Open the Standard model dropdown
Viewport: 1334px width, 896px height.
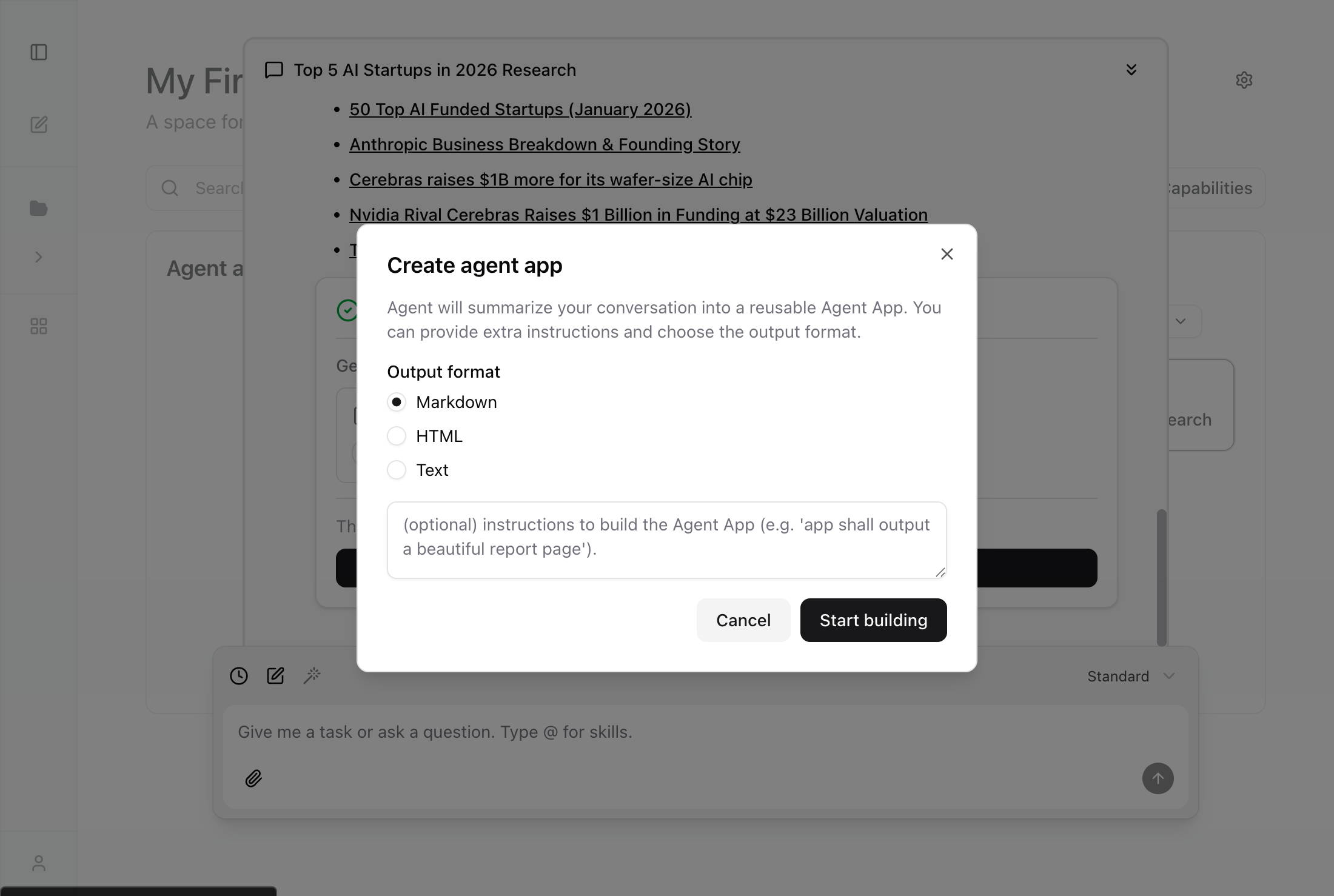tap(1130, 676)
